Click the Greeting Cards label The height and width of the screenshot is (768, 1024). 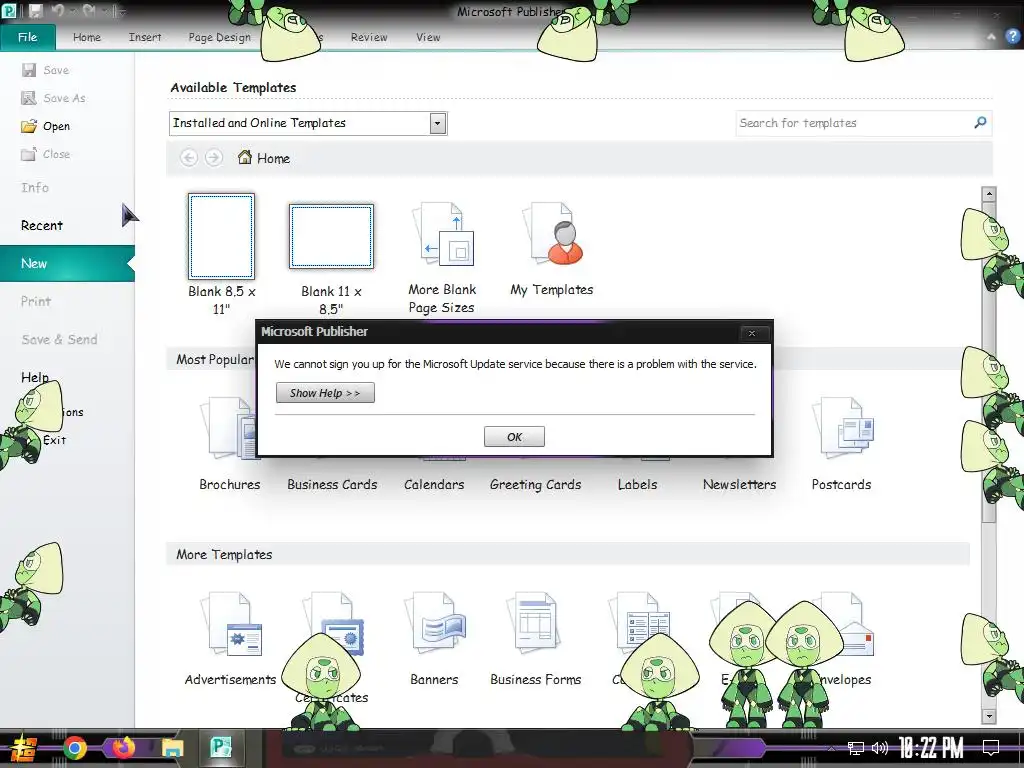coord(536,485)
